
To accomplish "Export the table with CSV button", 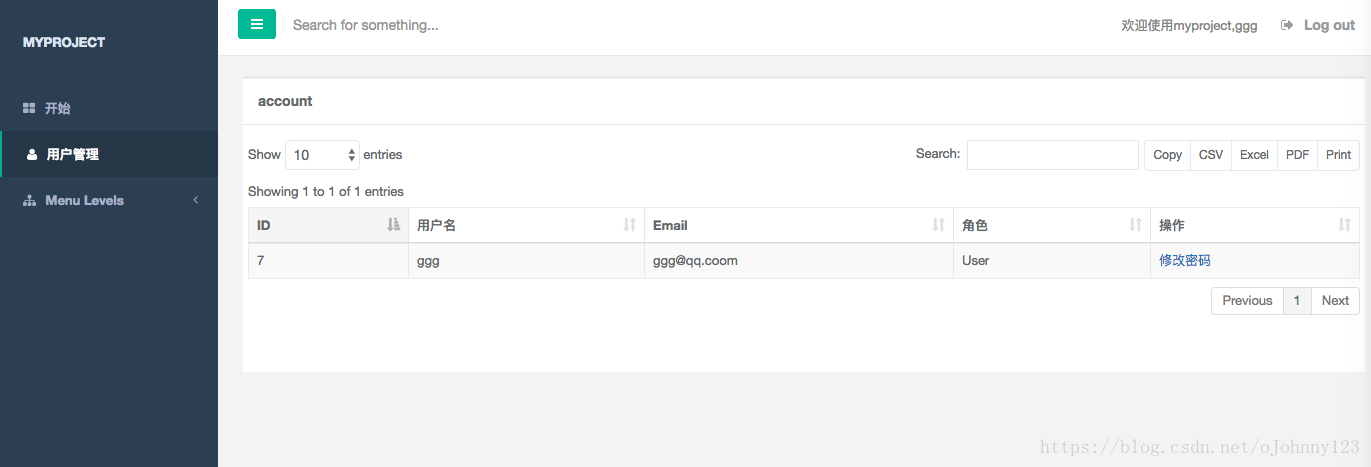I will click(1211, 155).
